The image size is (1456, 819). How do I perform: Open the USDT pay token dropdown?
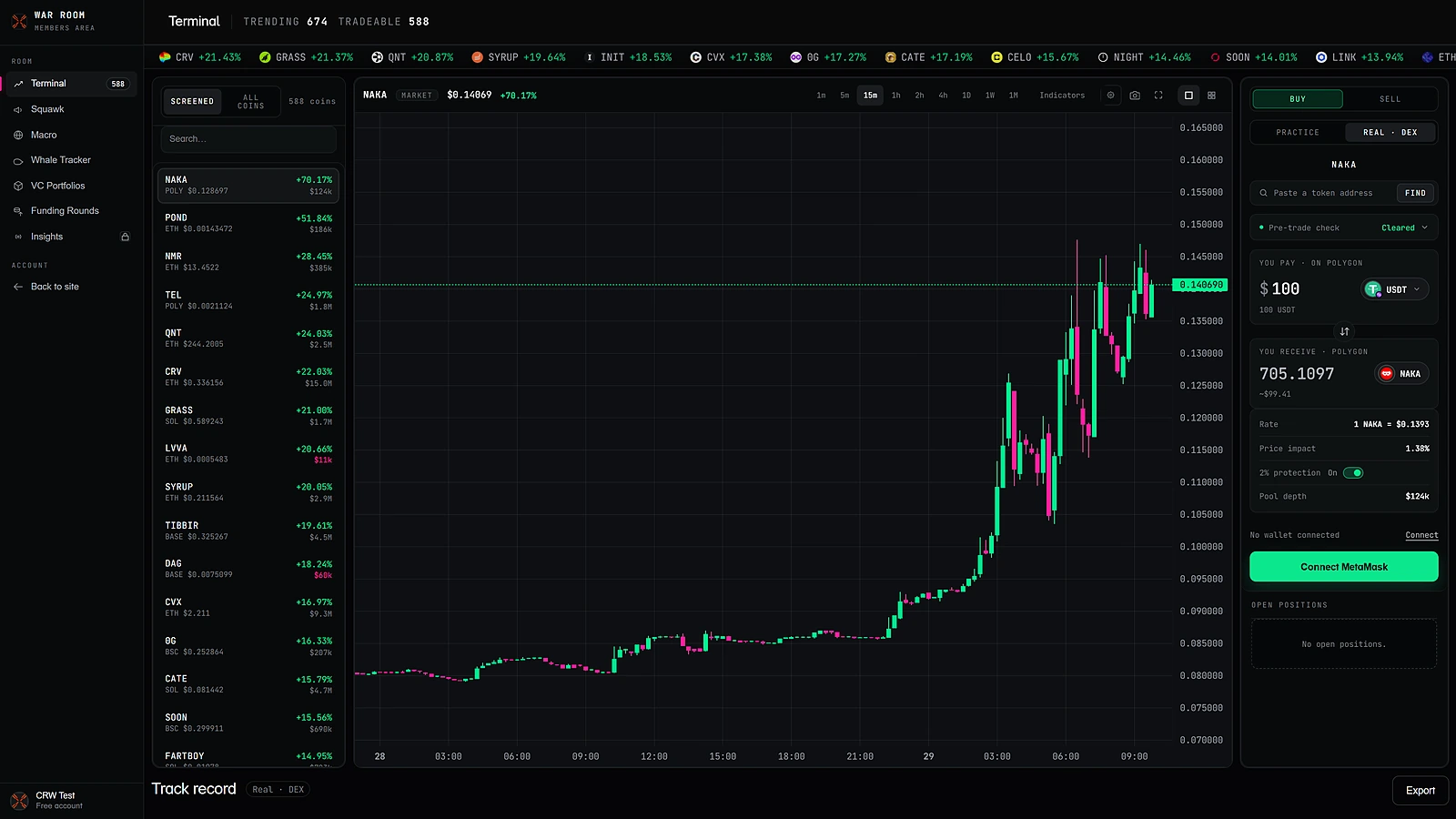point(1395,289)
